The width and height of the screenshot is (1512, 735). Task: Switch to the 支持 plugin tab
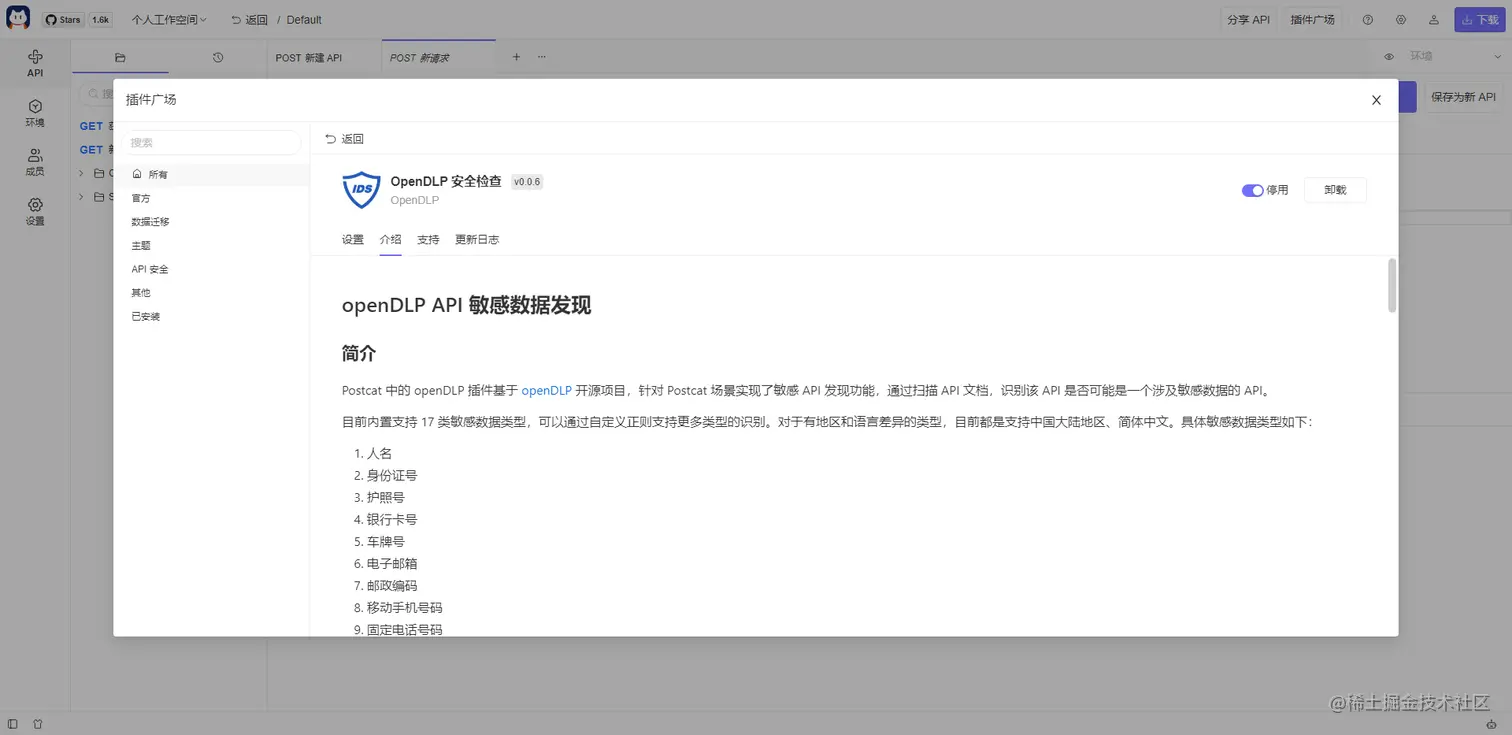click(x=428, y=240)
